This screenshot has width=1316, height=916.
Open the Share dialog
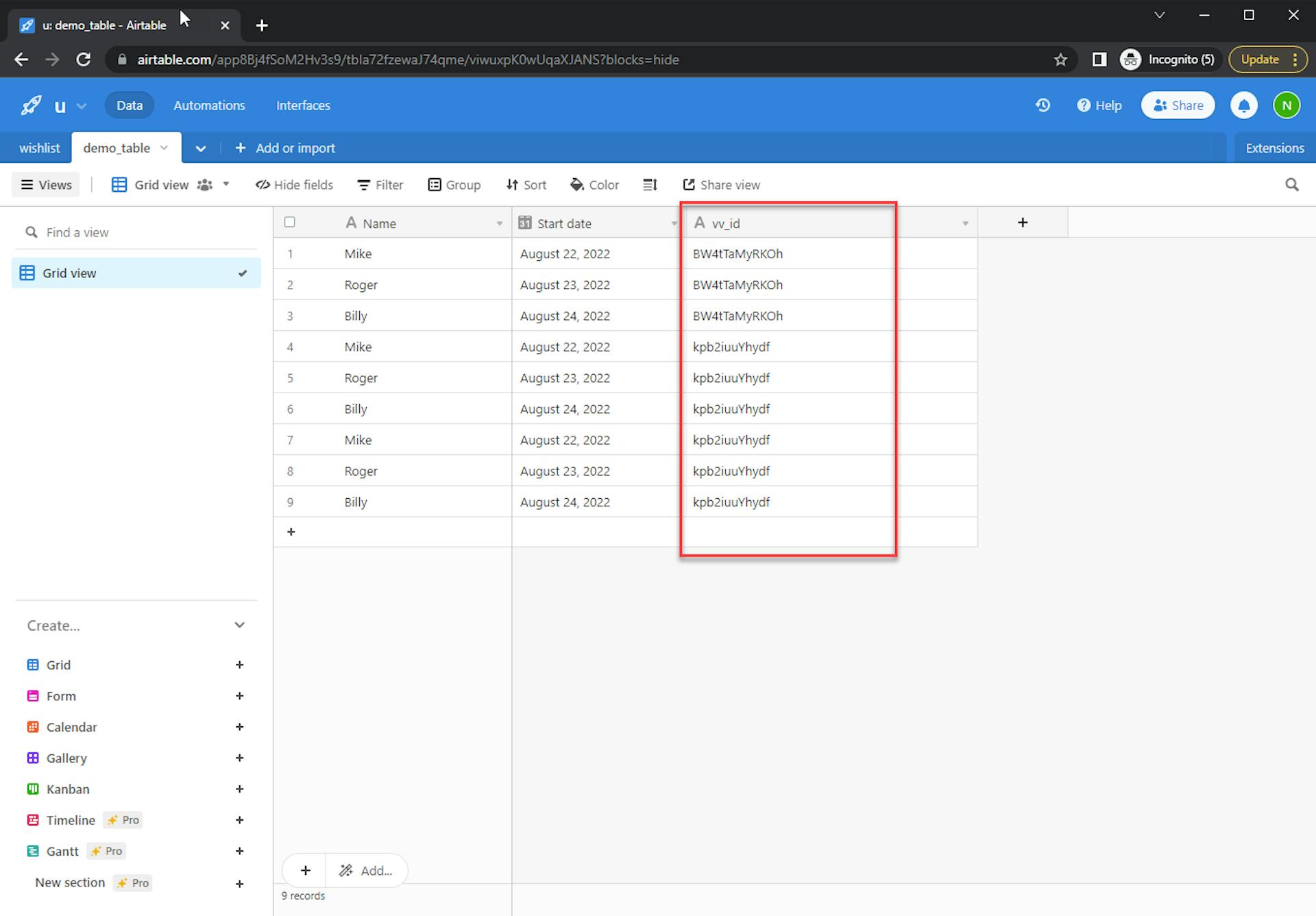pyautogui.click(x=1178, y=105)
